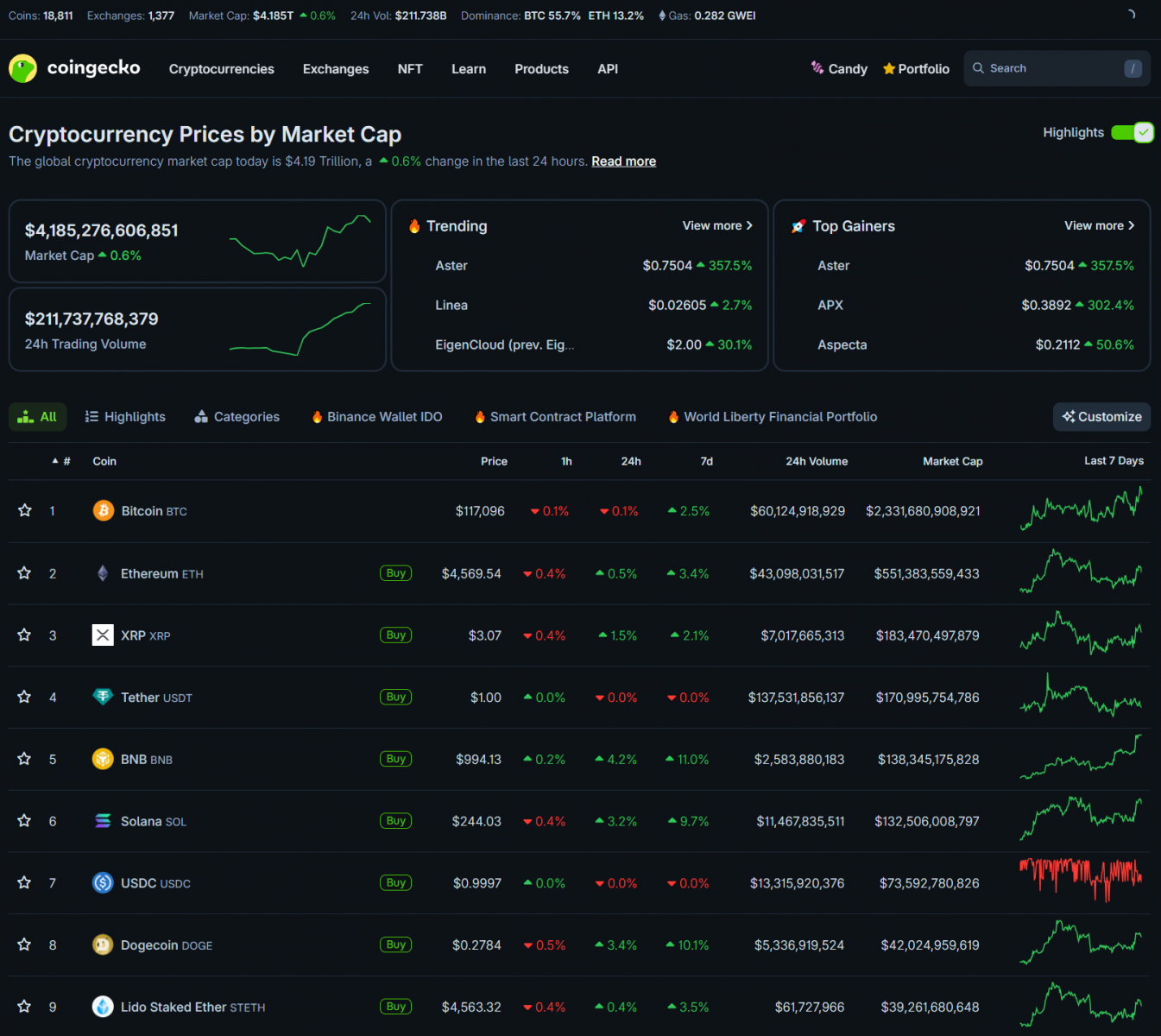This screenshot has height=1036, width=1161.
Task: Select the Categories tab
Action: [237, 417]
